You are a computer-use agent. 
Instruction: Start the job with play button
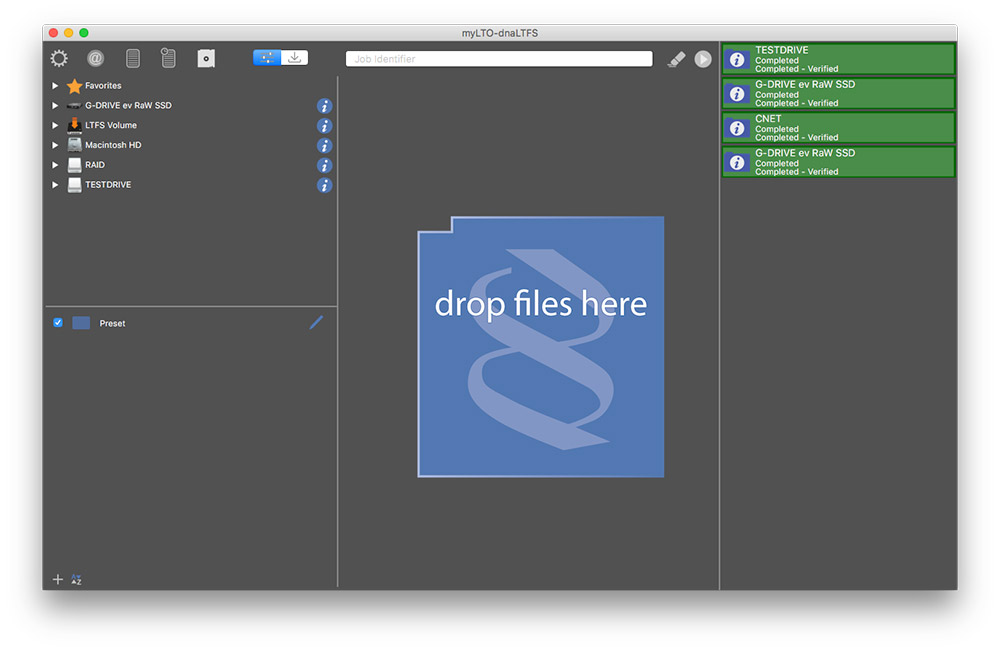coord(703,59)
